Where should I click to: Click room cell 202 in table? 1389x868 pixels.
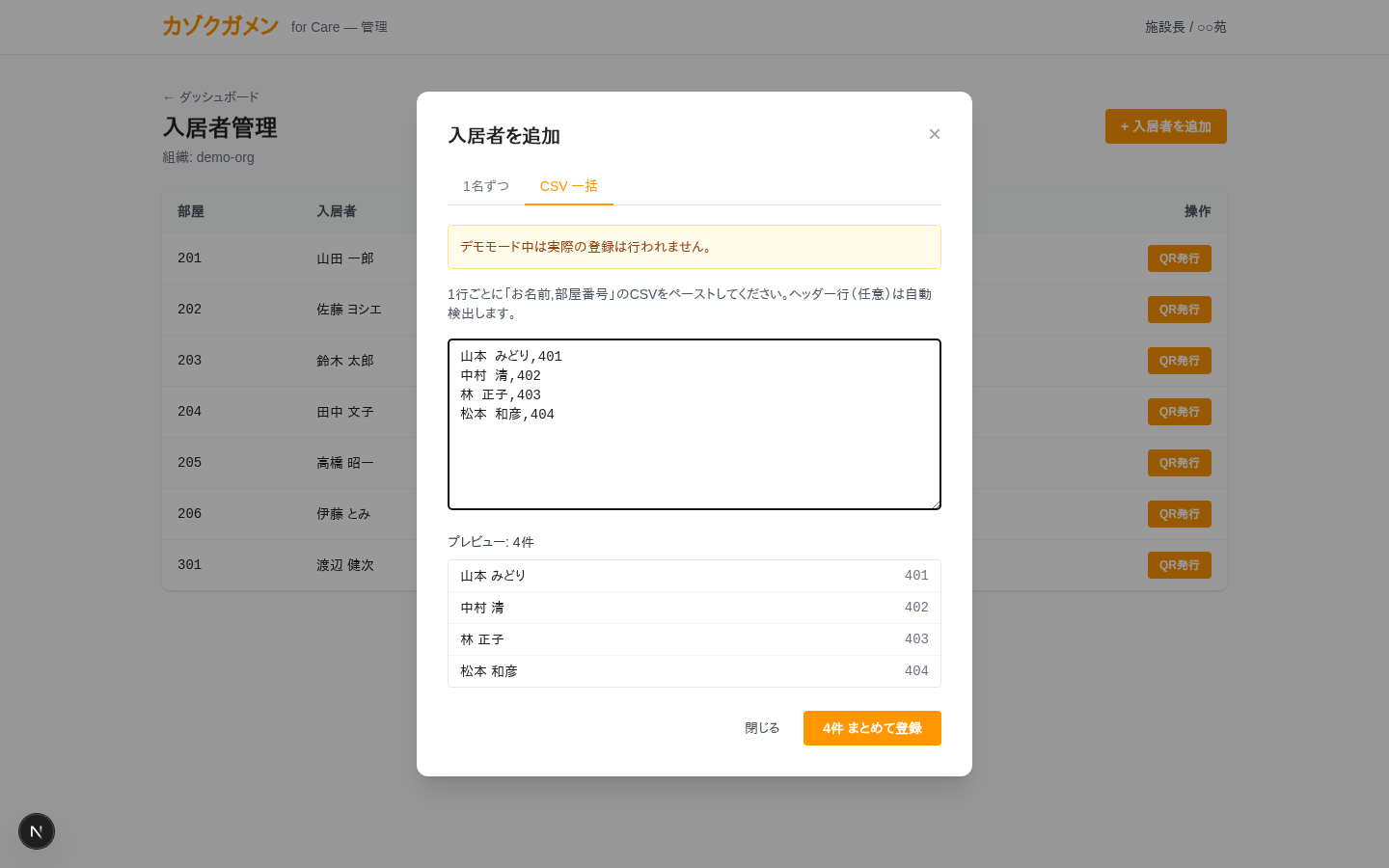click(190, 310)
